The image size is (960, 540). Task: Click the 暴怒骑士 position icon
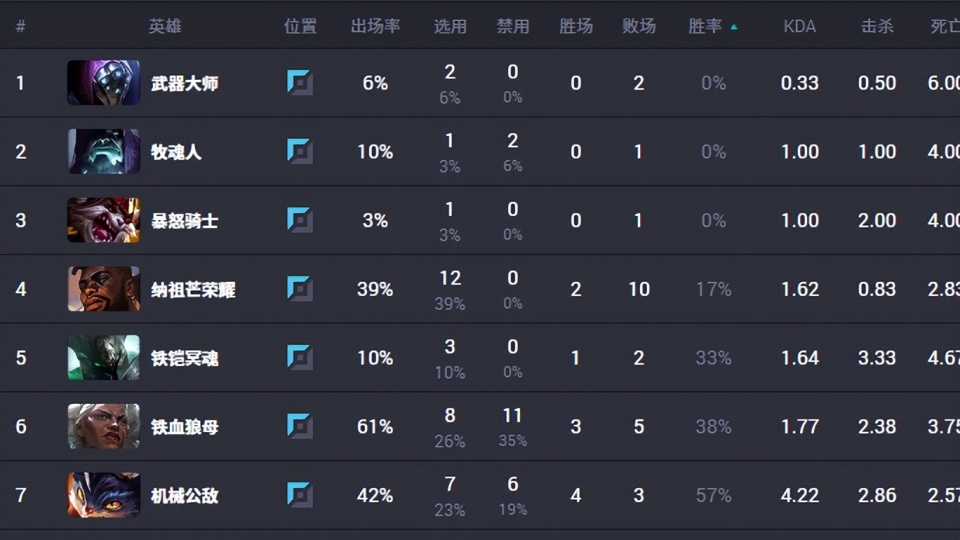300,220
